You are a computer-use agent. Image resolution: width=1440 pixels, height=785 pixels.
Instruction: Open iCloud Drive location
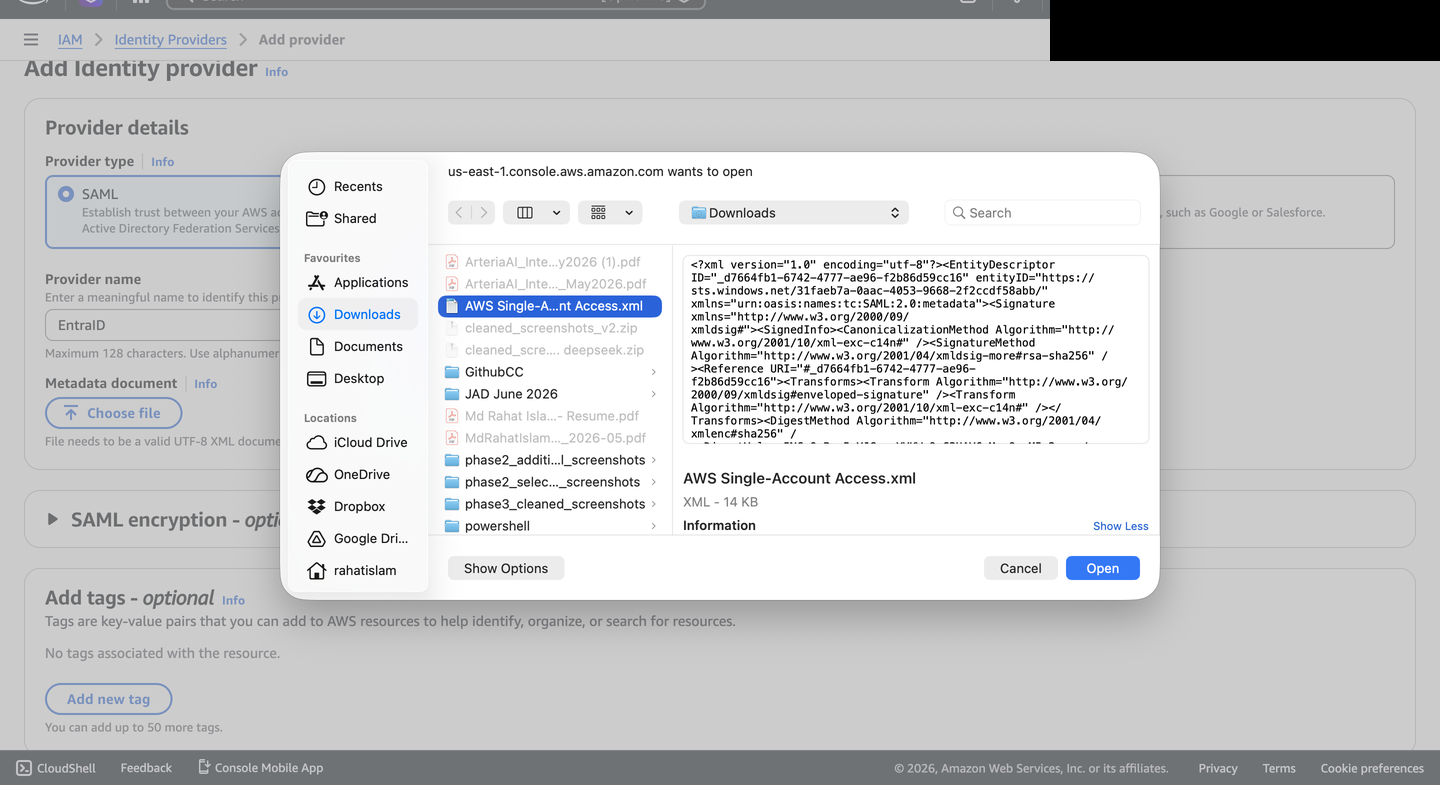pyautogui.click(x=357, y=443)
